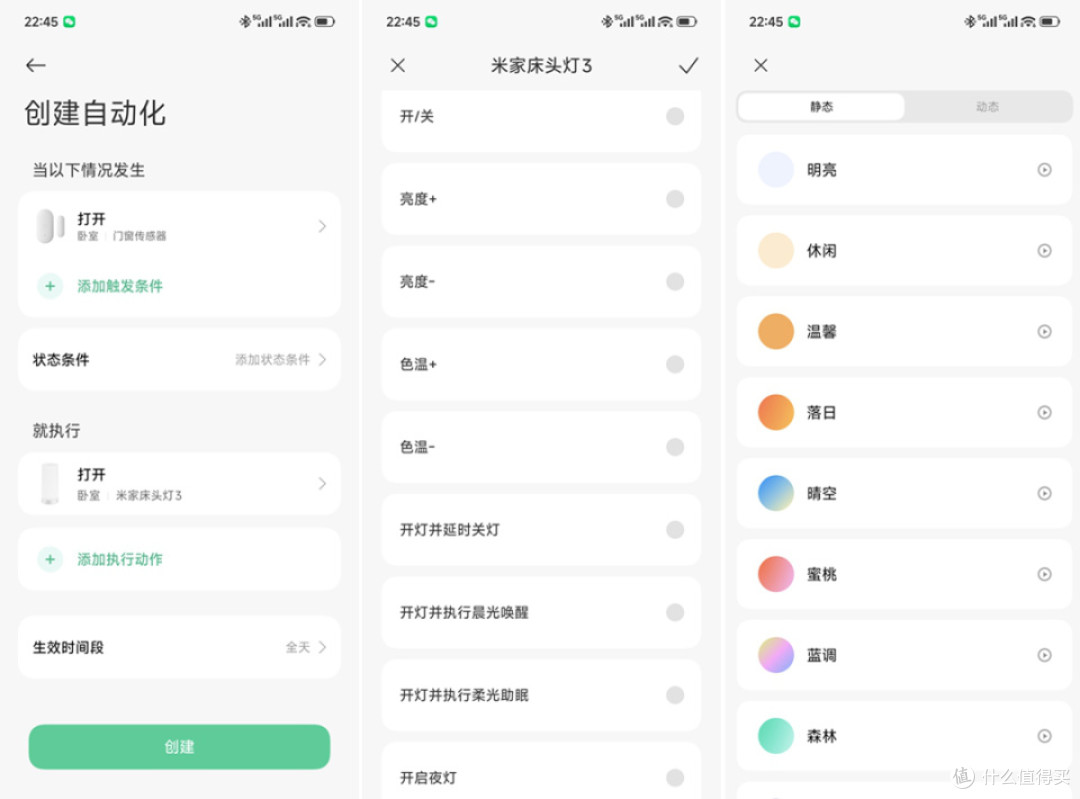Open the door sensor 打开 trigger chevron

click(x=322, y=226)
